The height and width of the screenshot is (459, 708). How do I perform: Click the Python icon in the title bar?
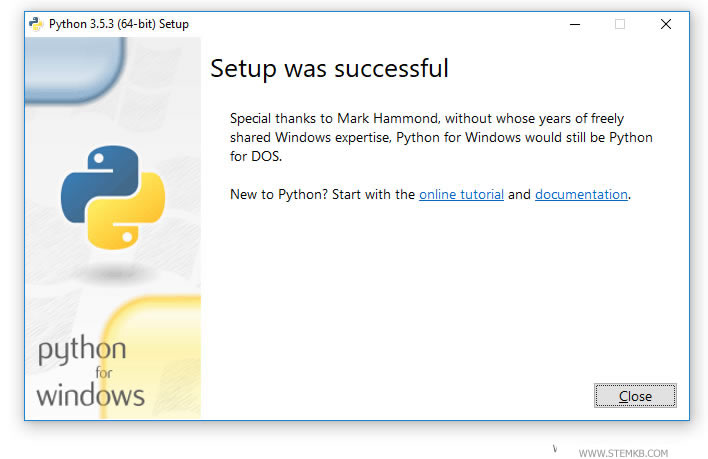(x=36, y=24)
